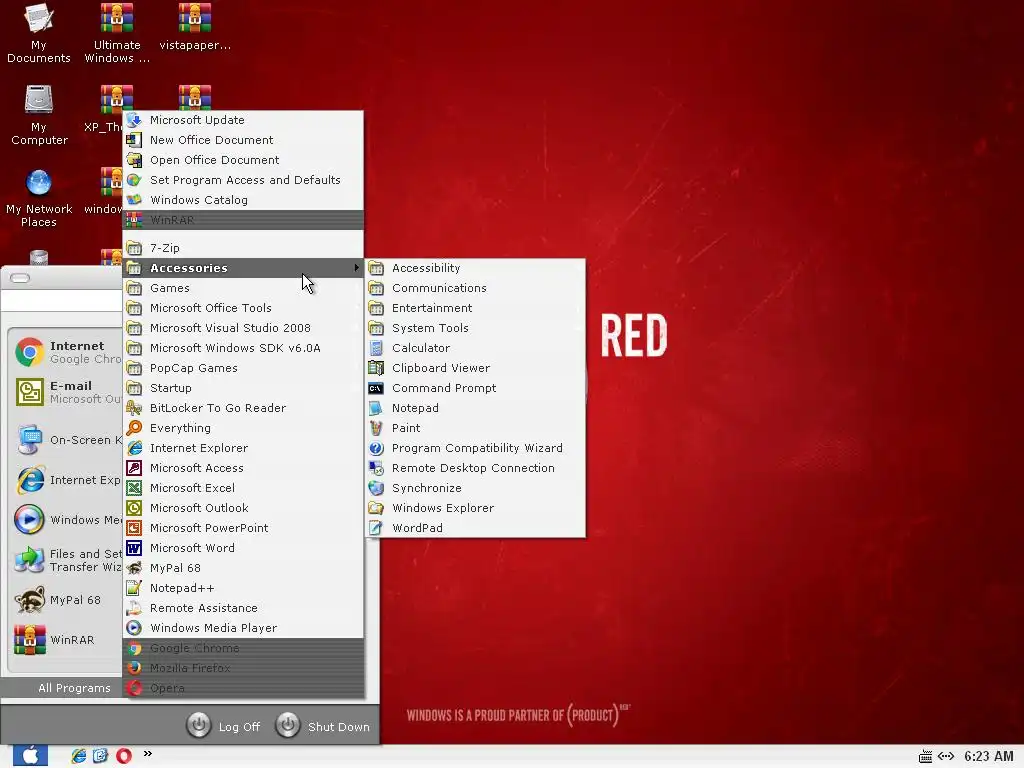Expand the Entertainment folder
This screenshot has height=768, width=1024.
475,308
